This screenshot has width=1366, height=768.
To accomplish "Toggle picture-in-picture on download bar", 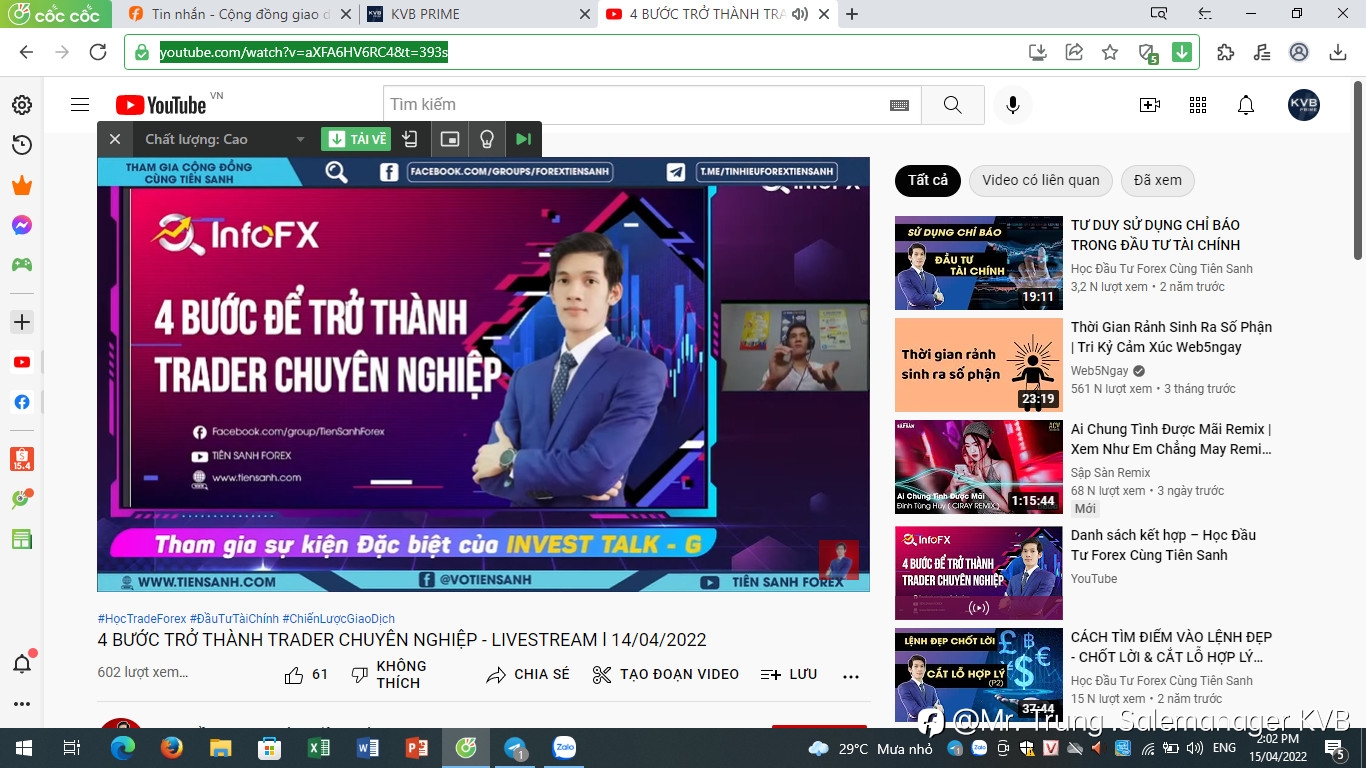I will tap(450, 139).
